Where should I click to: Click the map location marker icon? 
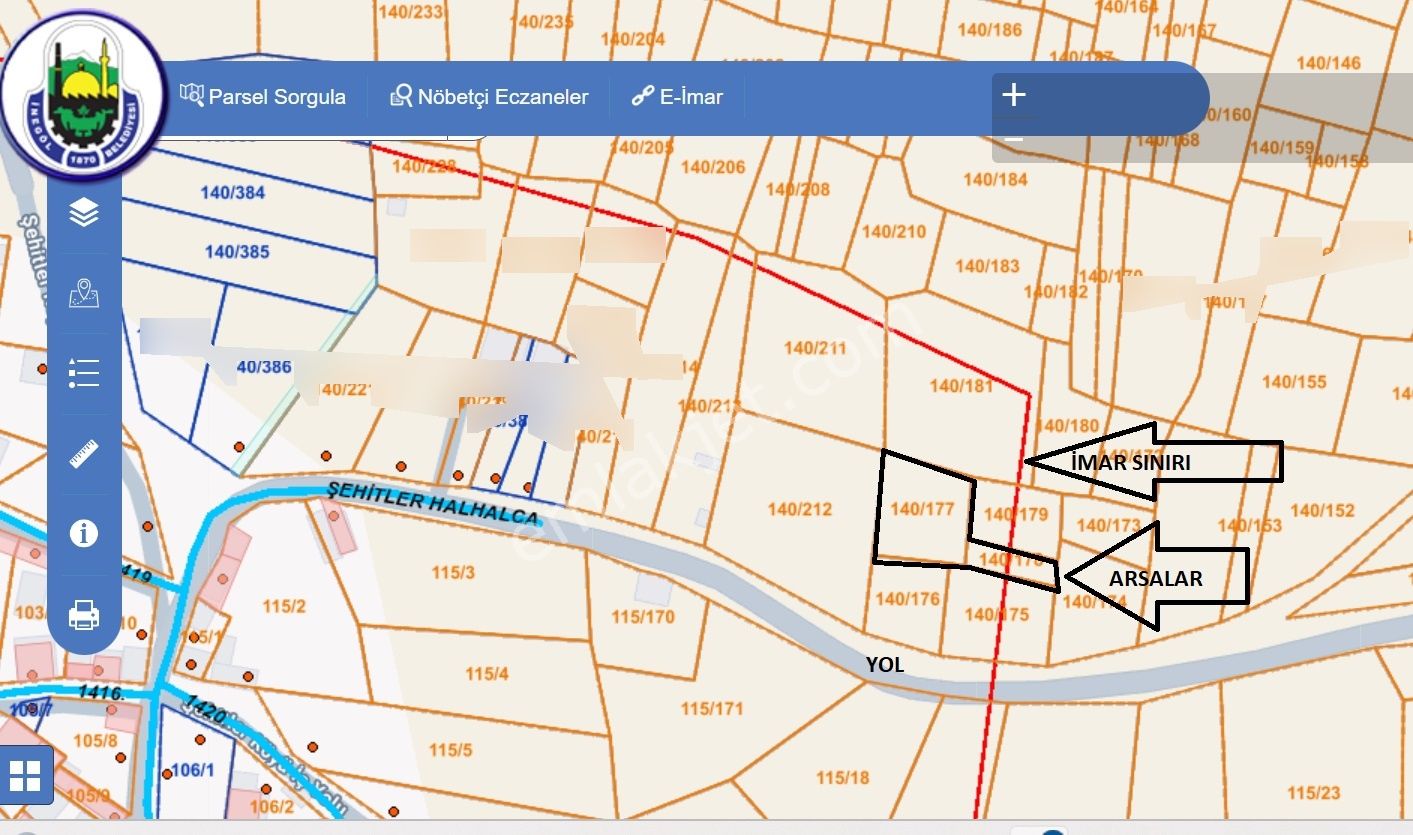coord(84,293)
